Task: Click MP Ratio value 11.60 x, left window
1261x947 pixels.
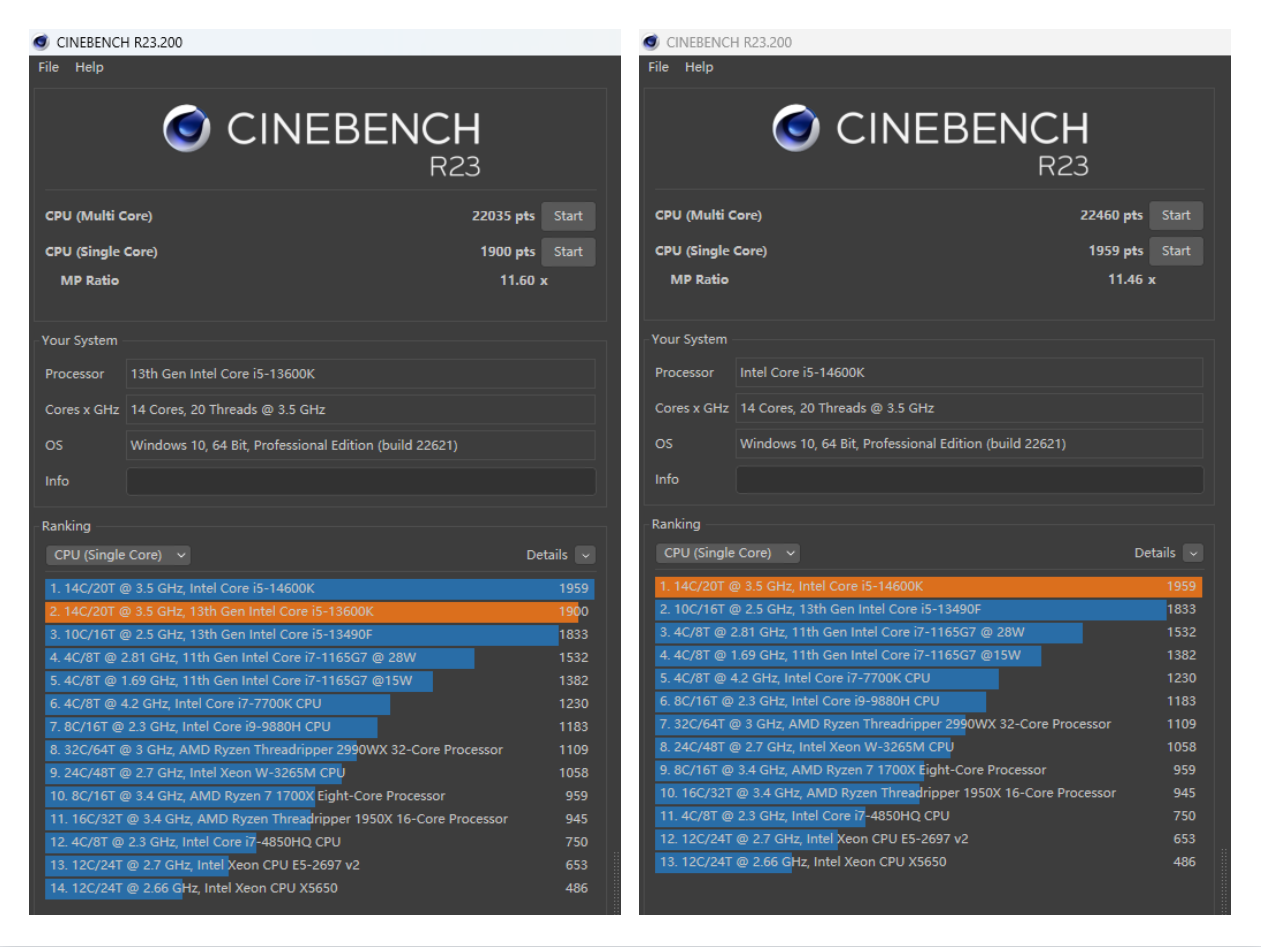Action: tap(524, 281)
